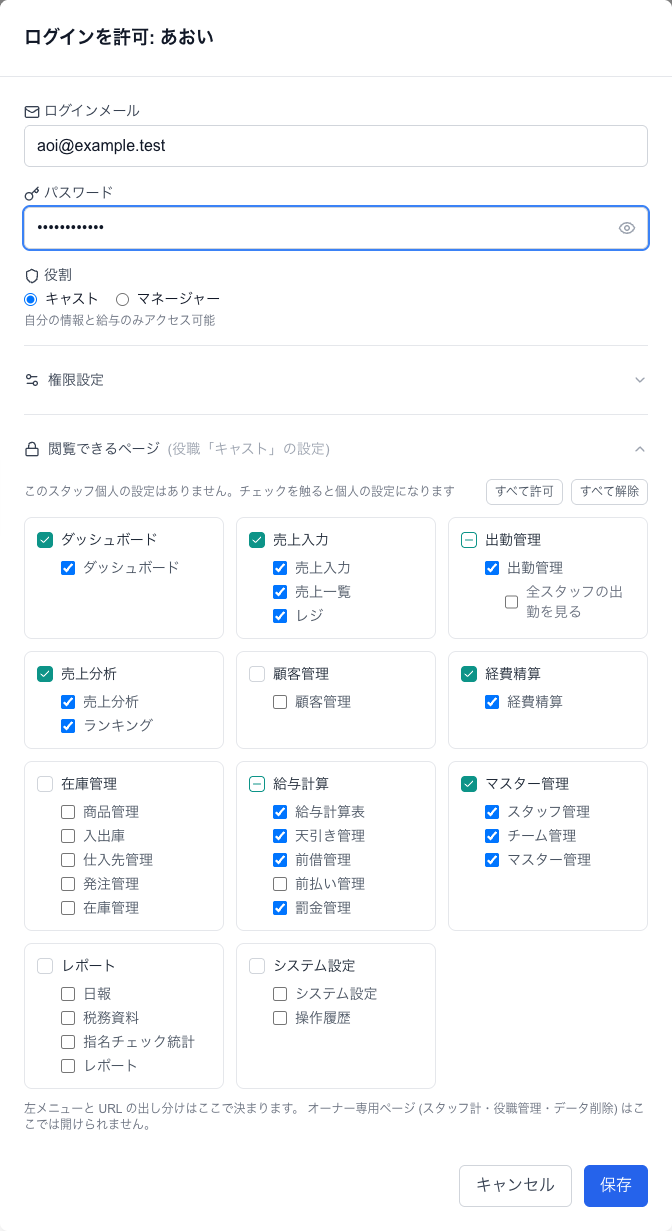Check the 日報 checkbox
Screen dimensions: 672x1231
[x=68, y=994]
